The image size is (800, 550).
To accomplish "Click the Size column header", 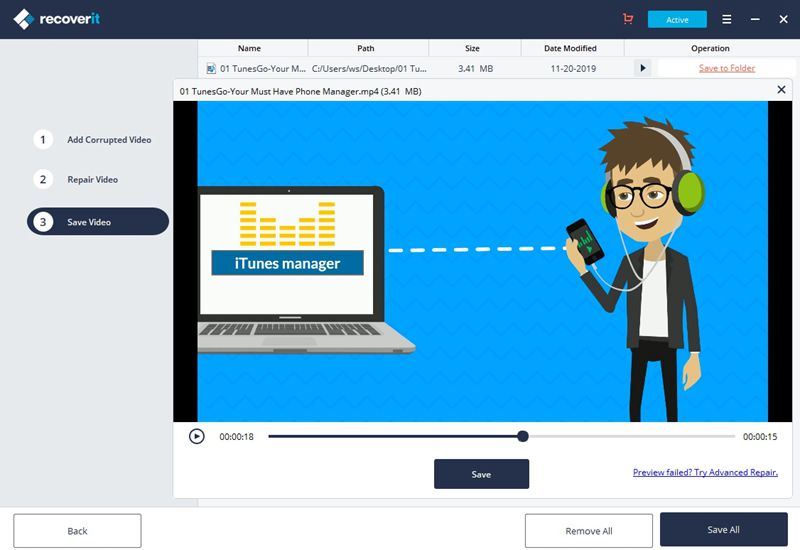I will pos(472,48).
